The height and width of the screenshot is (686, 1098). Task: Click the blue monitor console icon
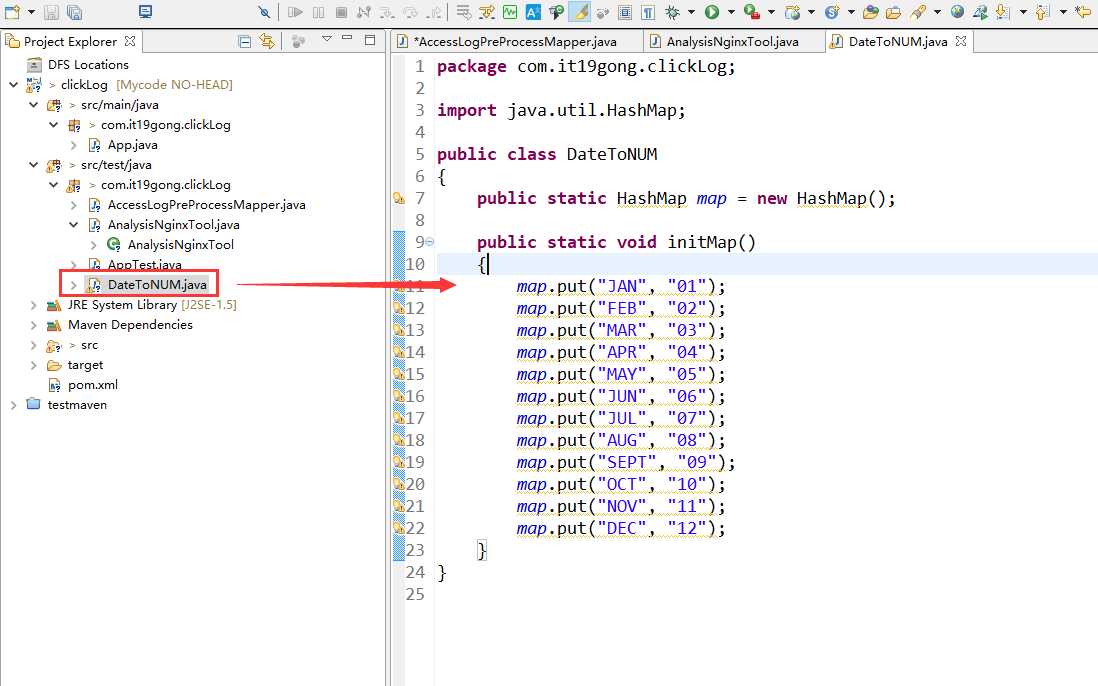coord(145,11)
